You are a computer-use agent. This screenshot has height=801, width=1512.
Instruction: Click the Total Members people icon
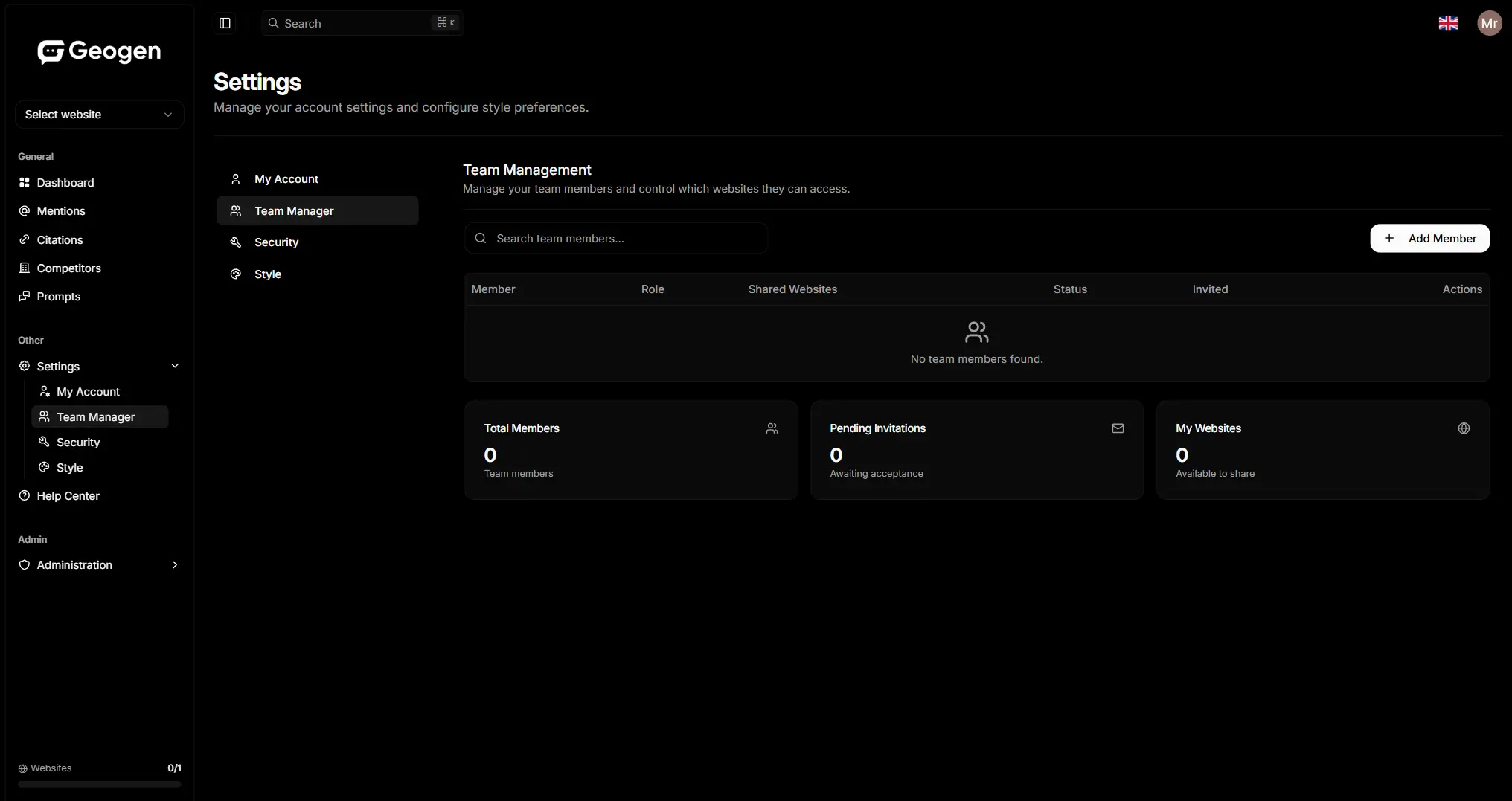pyautogui.click(x=772, y=428)
